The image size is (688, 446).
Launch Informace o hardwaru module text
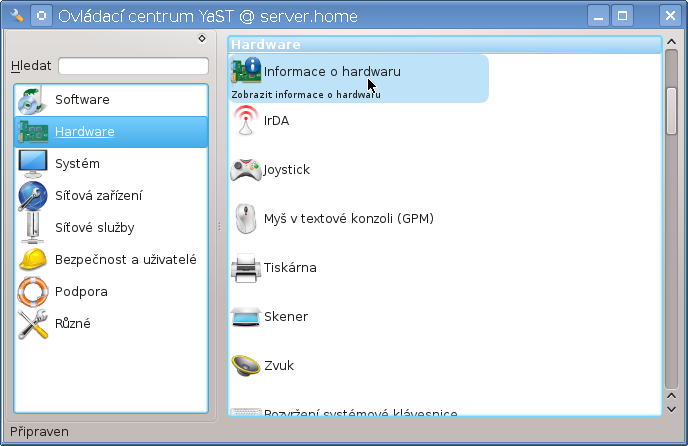tap(332, 72)
